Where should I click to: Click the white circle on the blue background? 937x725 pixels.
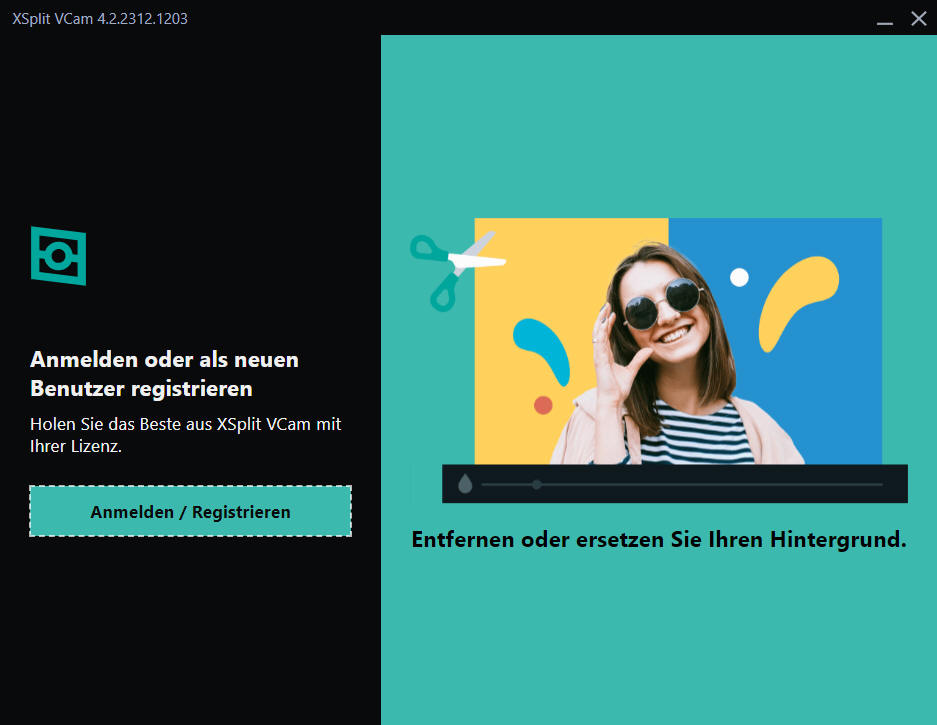tap(739, 277)
